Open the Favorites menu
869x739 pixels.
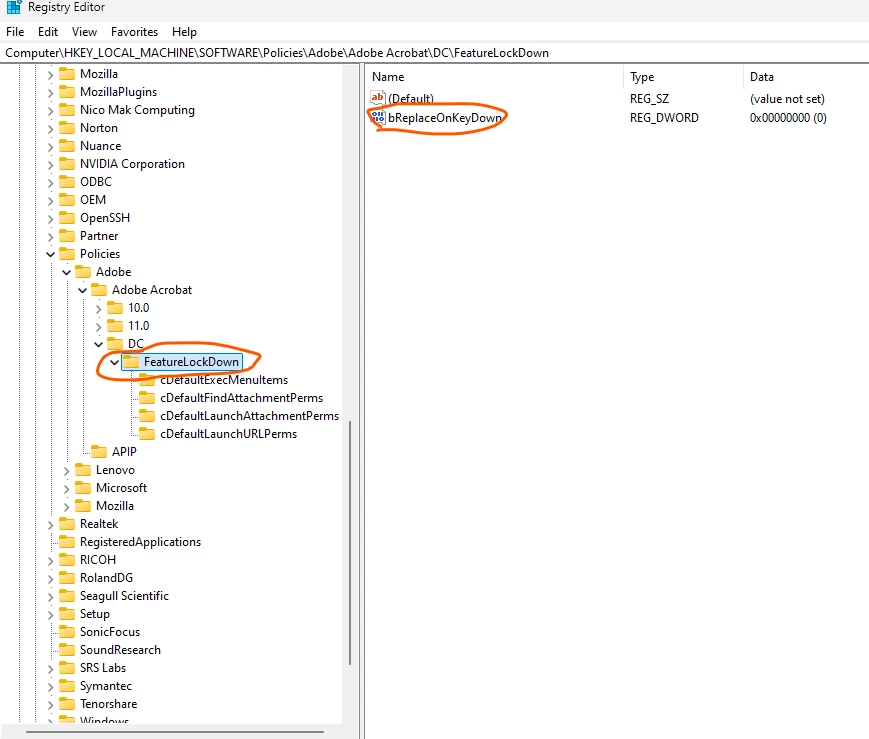[x=134, y=32]
